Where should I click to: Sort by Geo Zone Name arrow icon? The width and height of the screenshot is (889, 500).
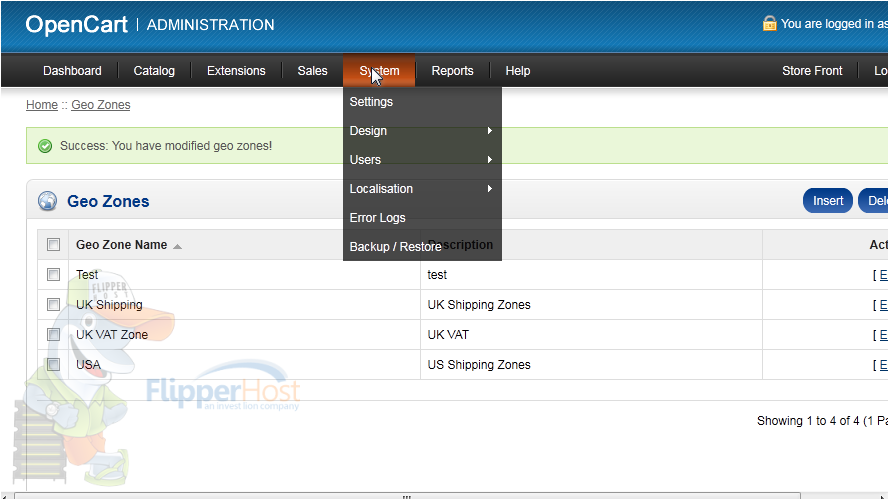[x=177, y=246]
